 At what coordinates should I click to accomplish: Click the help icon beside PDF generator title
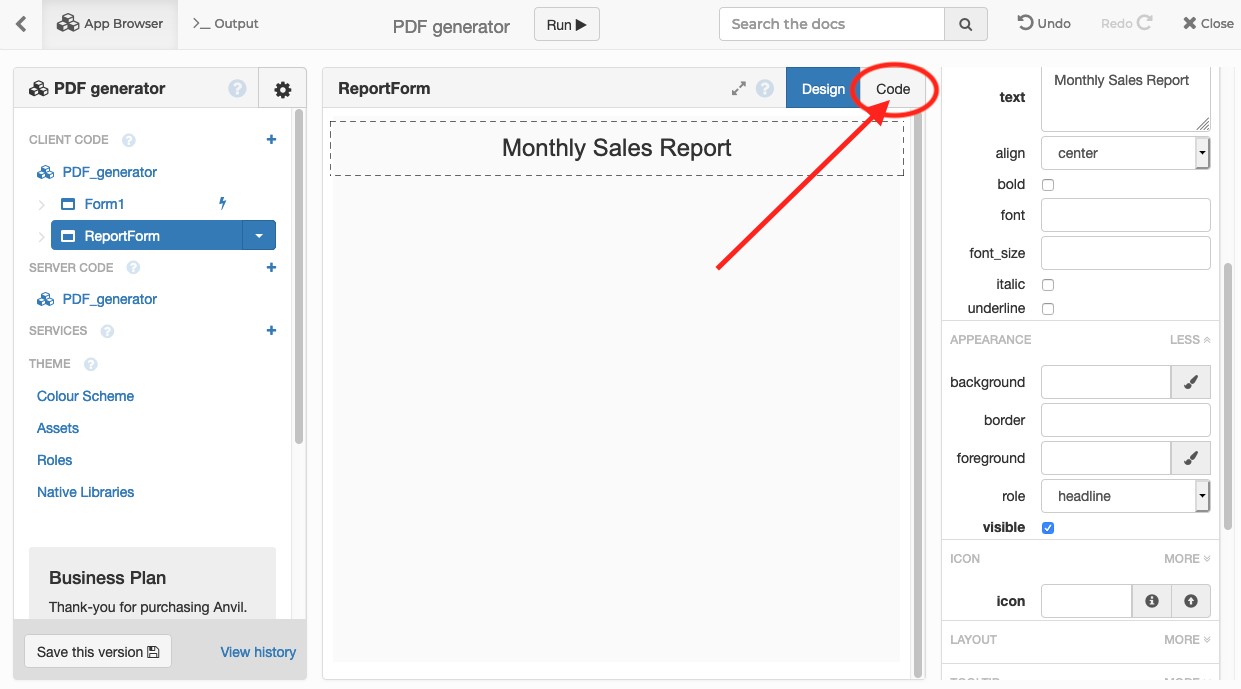pos(237,89)
